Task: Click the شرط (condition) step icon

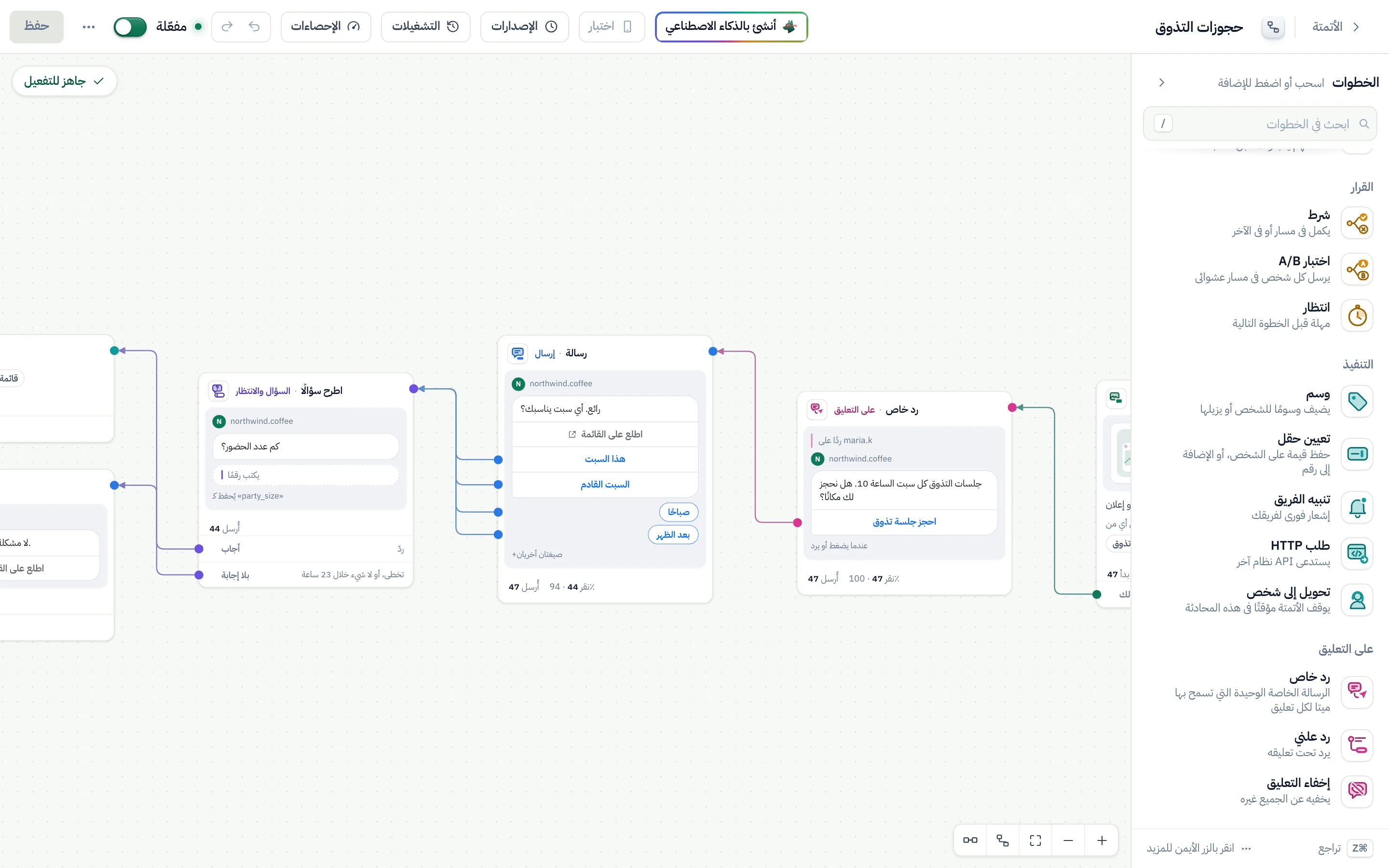Action: coord(1357,223)
